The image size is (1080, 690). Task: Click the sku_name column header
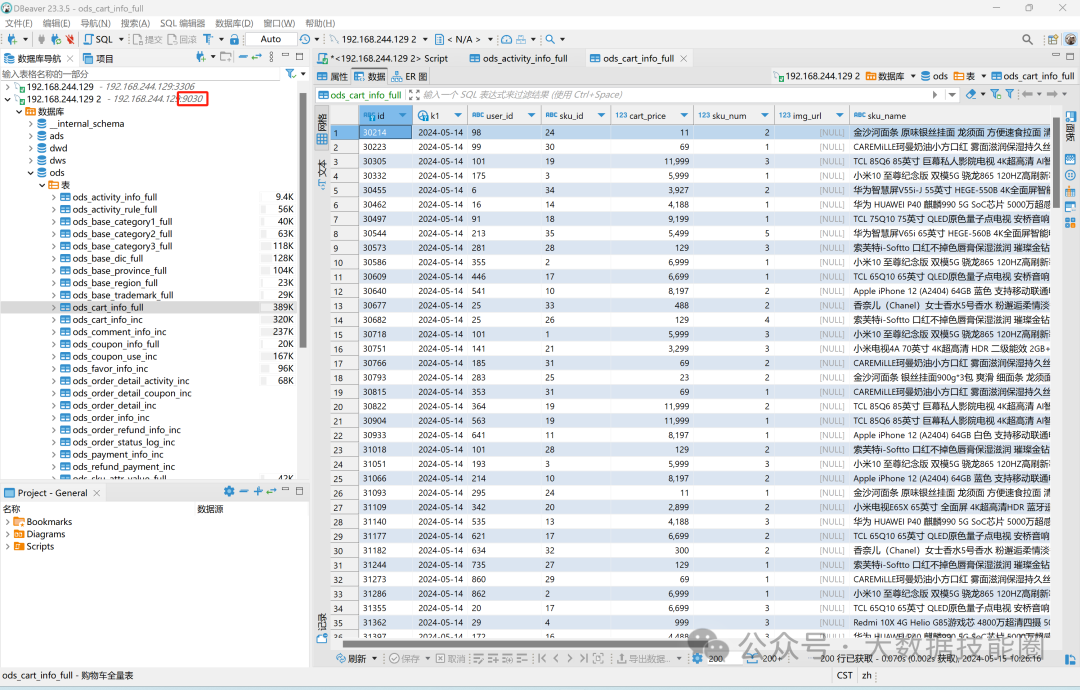[951, 115]
